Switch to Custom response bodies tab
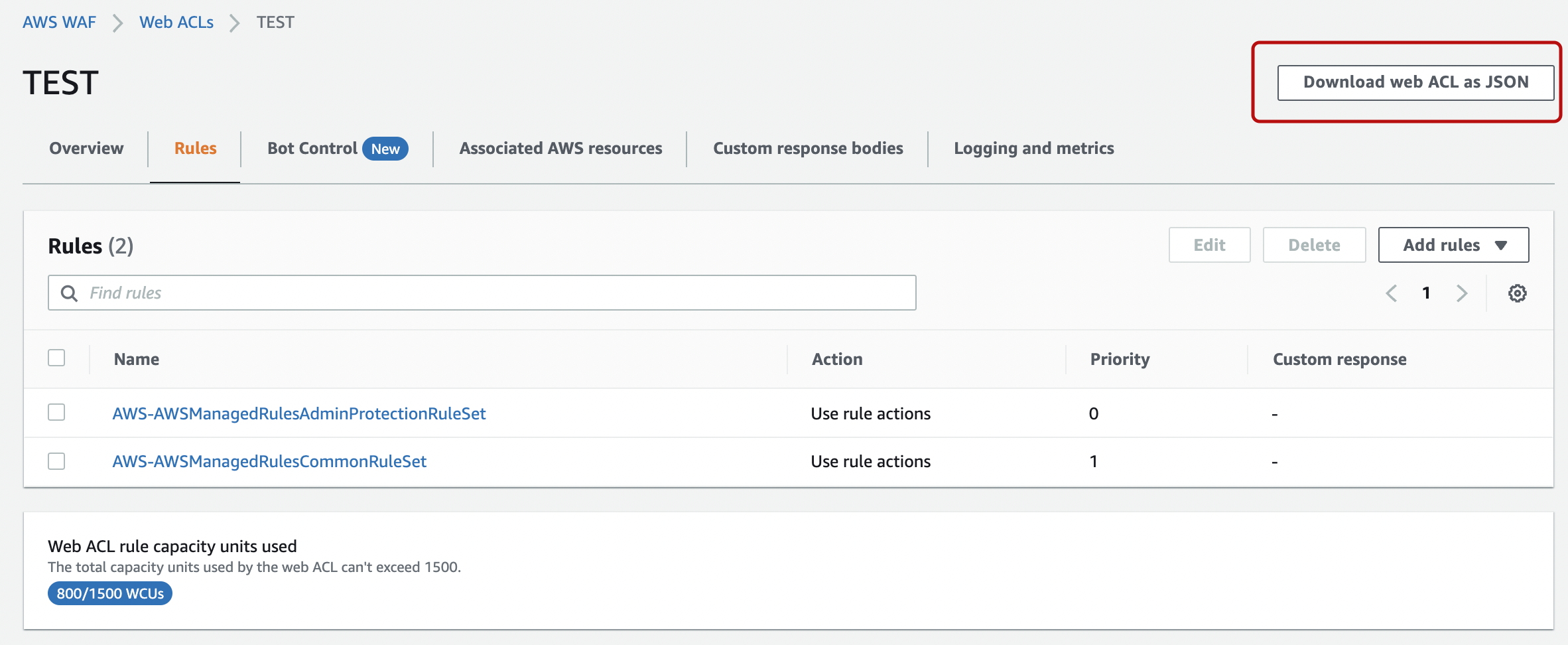The width and height of the screenshot is (1568, 645). [808, 148]
